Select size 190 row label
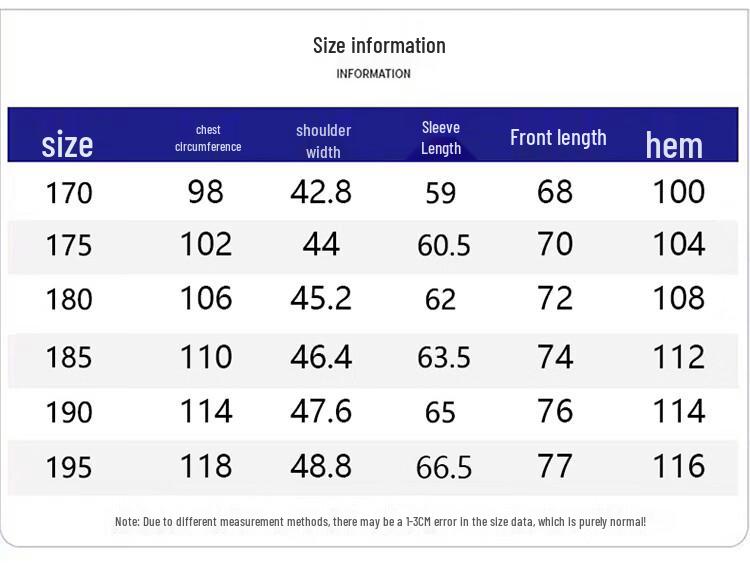This screenshot has width=750, height=563. (69, 412)
